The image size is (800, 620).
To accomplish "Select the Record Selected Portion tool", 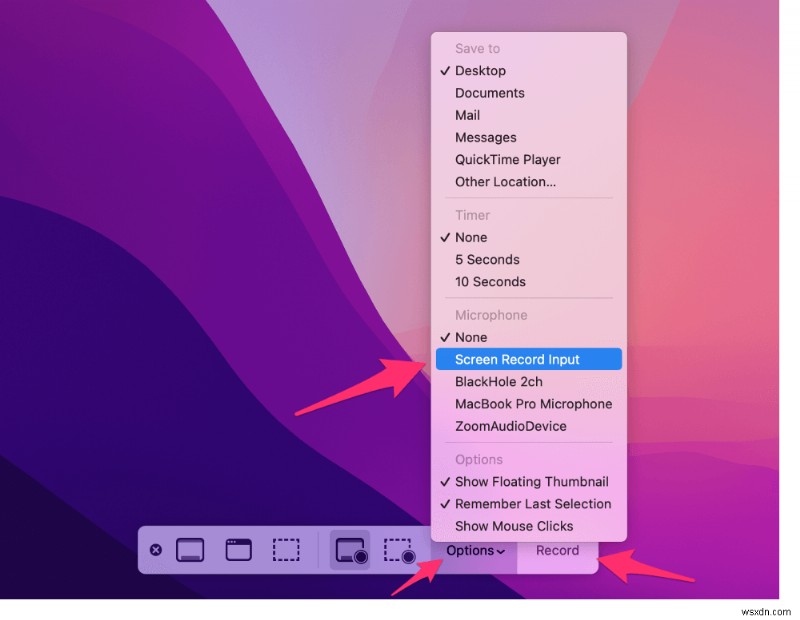I will click(399, 549).
